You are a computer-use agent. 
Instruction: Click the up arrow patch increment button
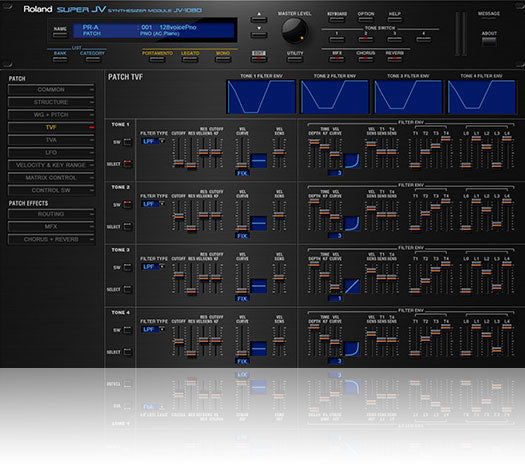[x=259, y=19]
